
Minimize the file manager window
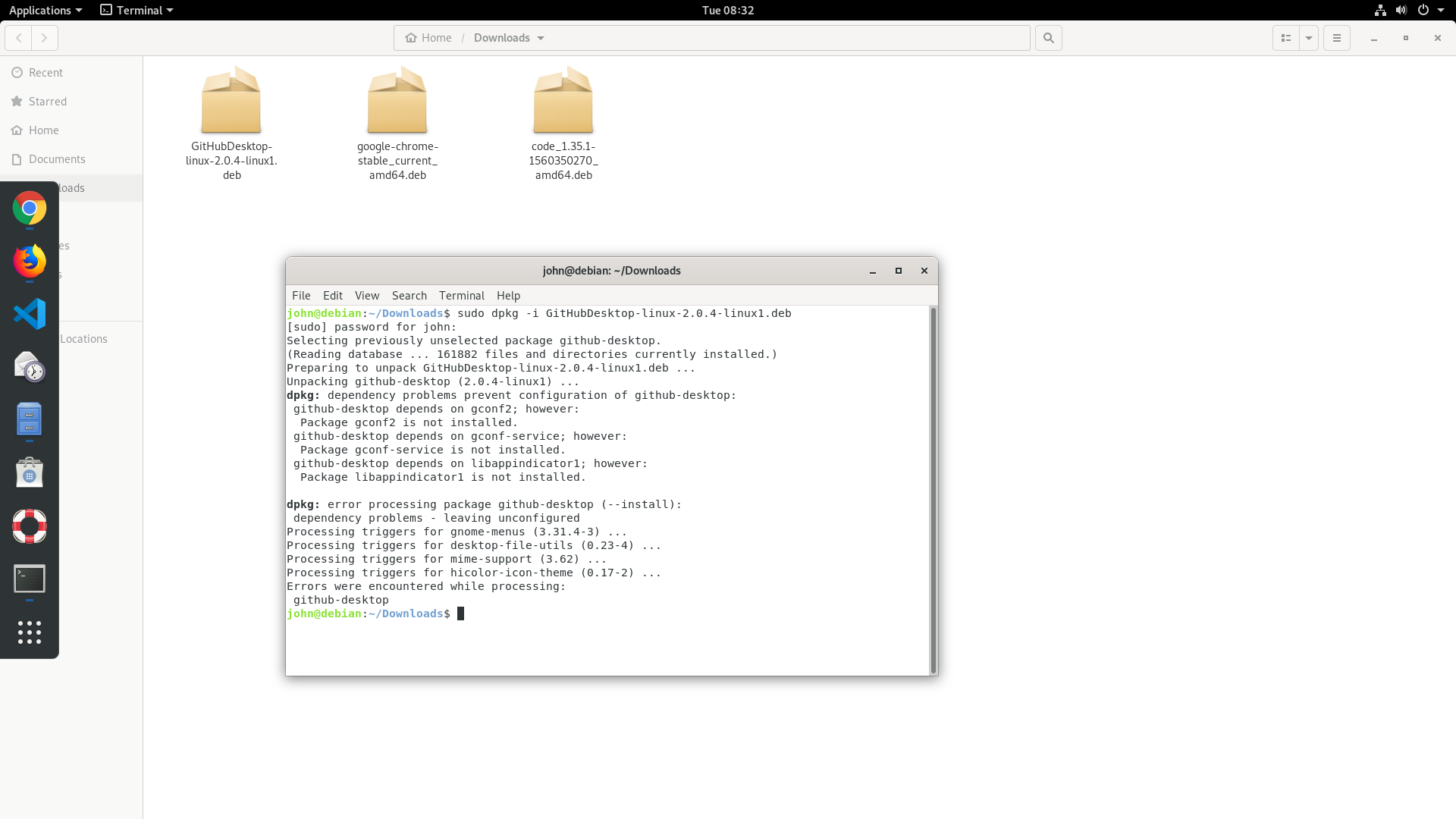click(x=1374, y=38)
